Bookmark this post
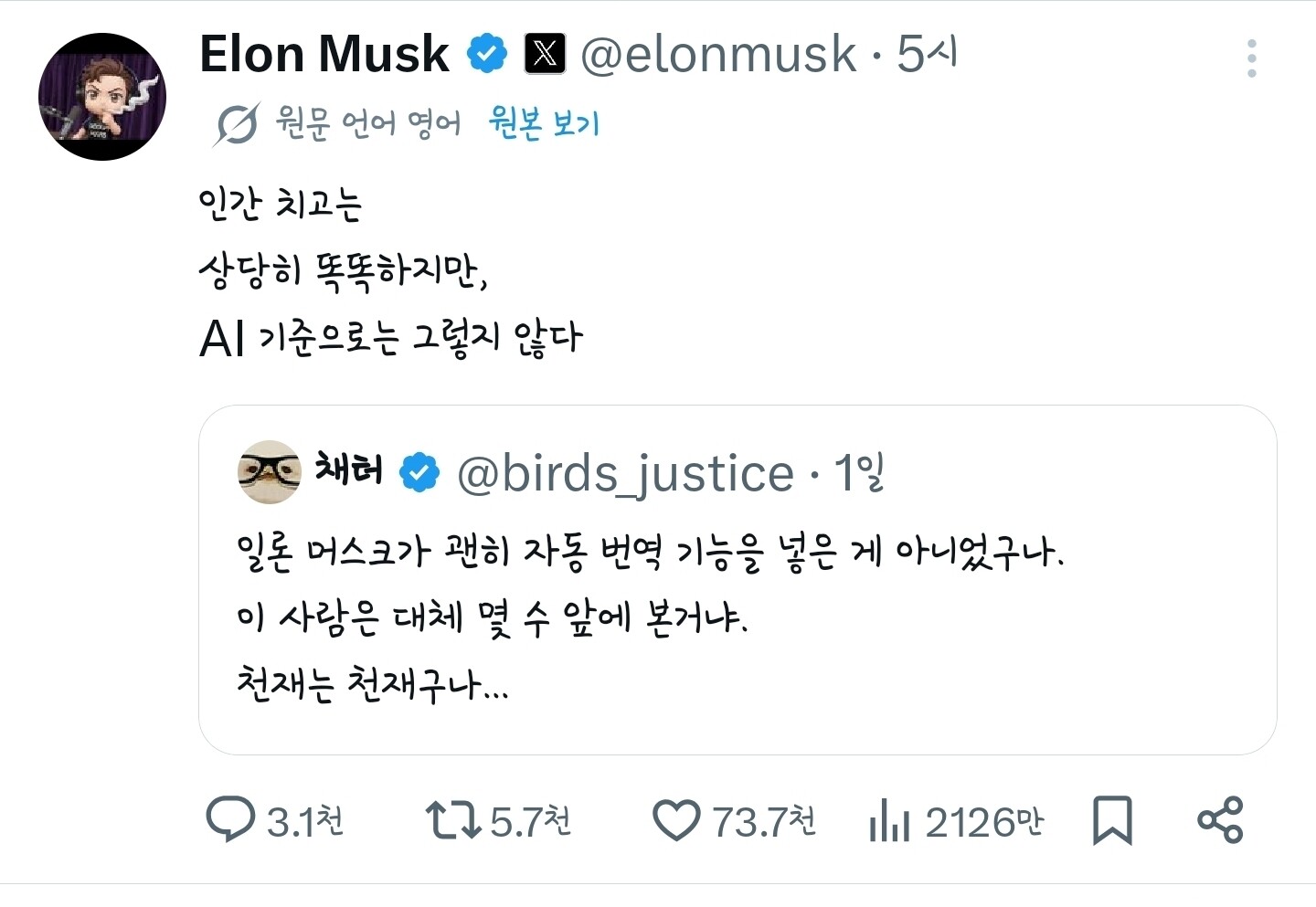The image size is (1316, 907). (x=1112, y=819)
